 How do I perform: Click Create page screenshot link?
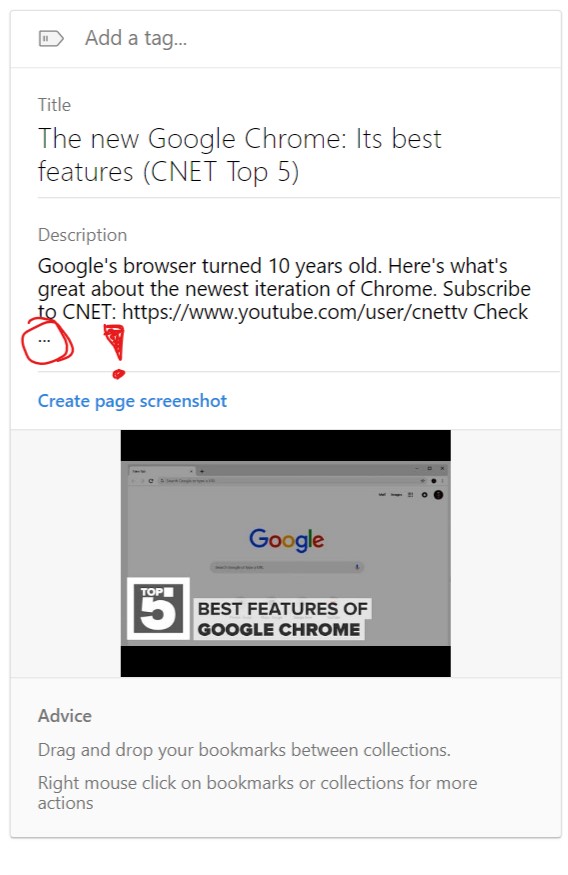point(132,401)
